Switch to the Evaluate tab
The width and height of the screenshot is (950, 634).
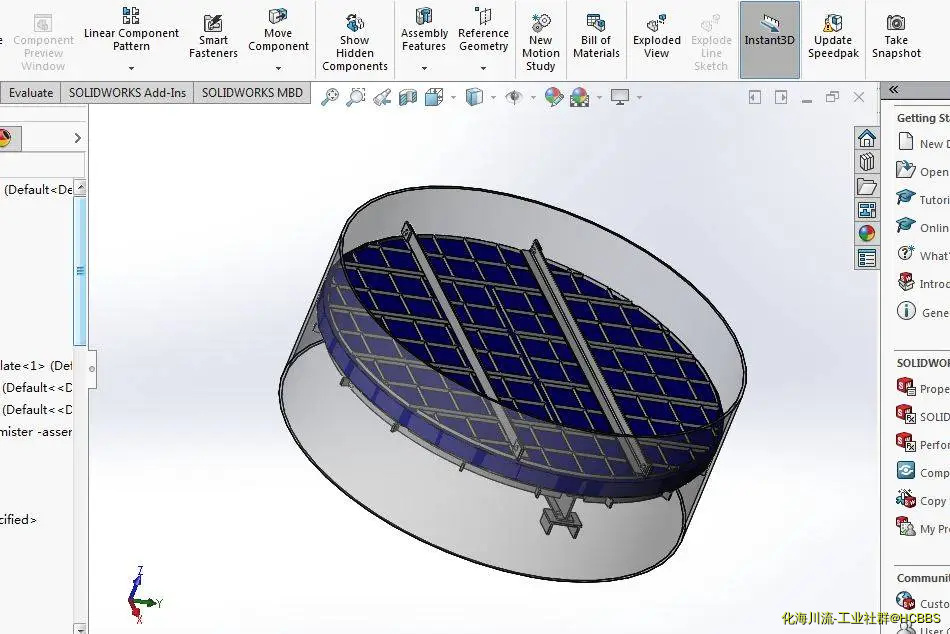31,93
